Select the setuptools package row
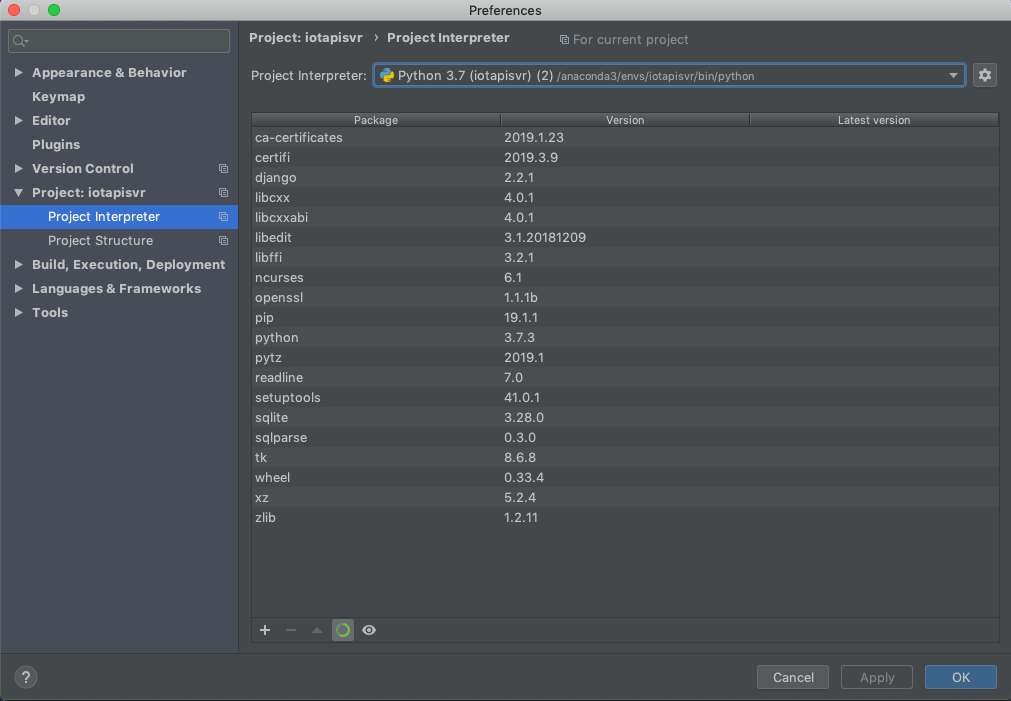This screenshot has height=701, width=1011. 625,397
